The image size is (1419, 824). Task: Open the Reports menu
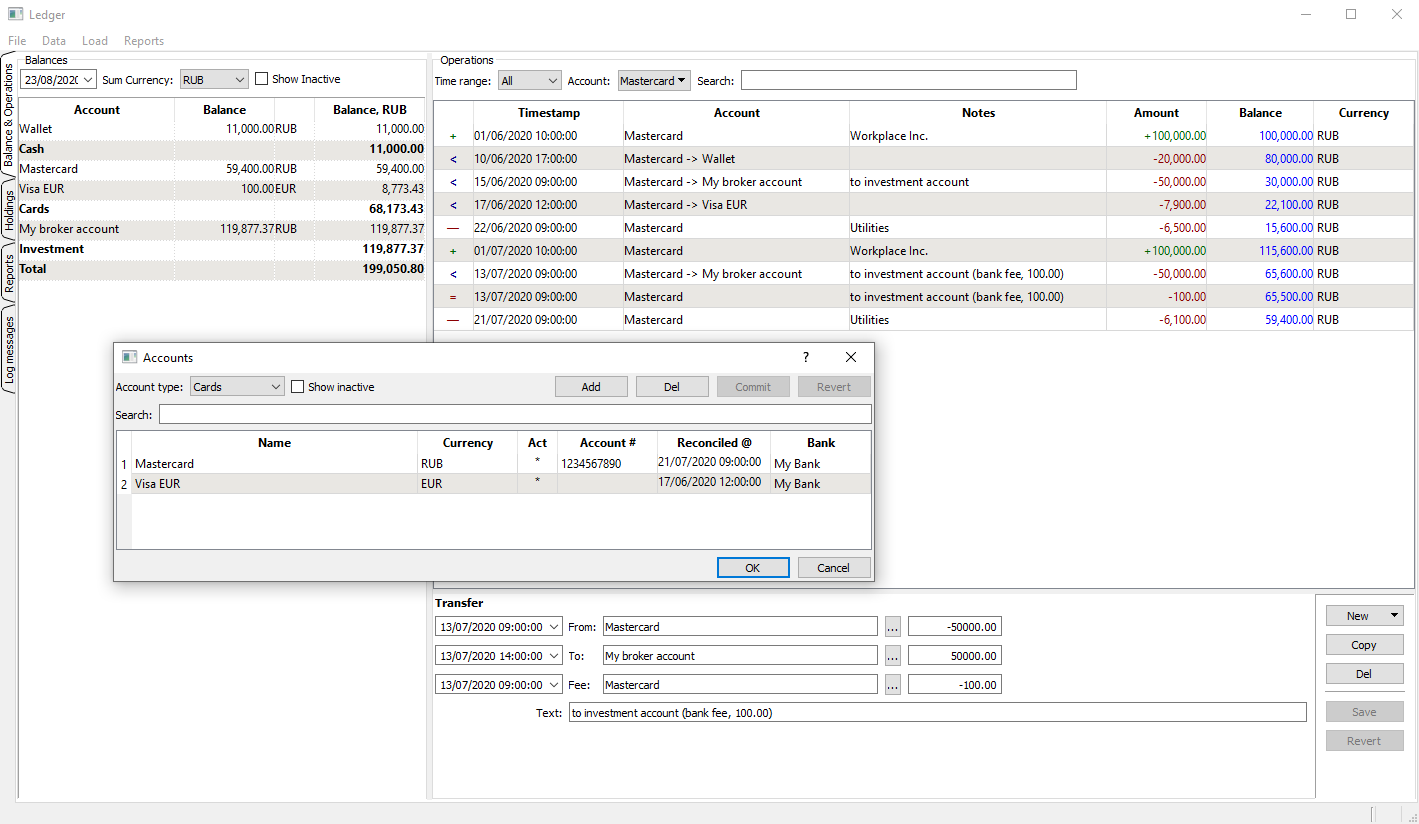click(144, 41)
